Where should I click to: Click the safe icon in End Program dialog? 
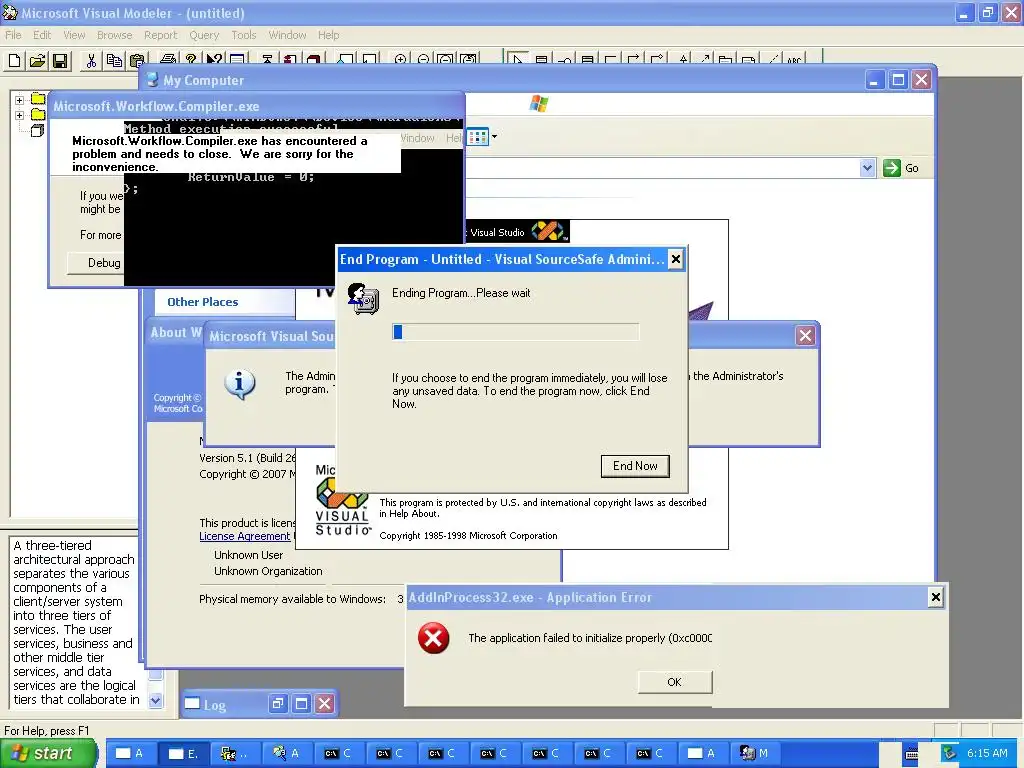coord(362,298)
